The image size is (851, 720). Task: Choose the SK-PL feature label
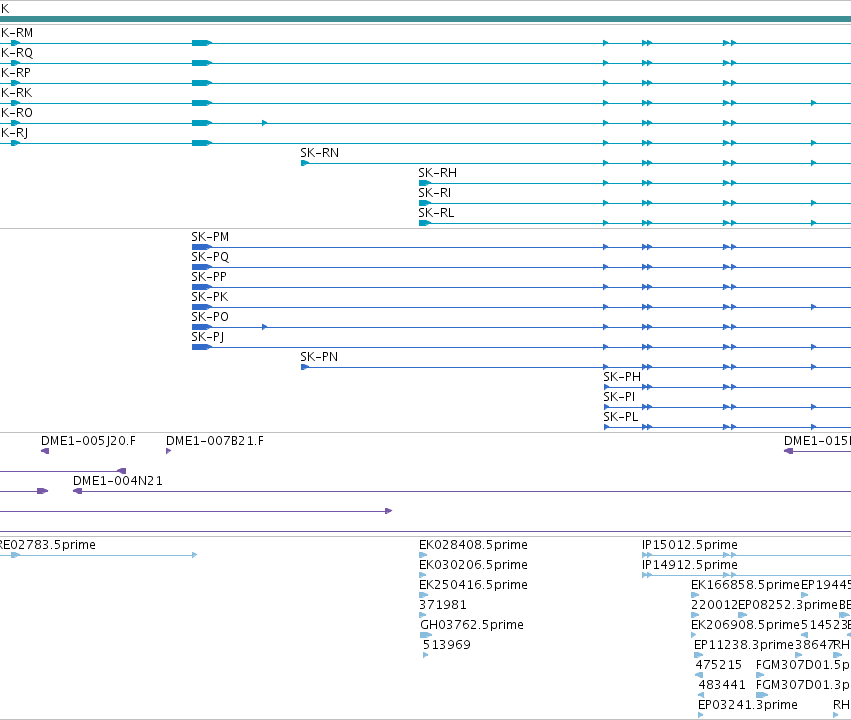point(621,417)
